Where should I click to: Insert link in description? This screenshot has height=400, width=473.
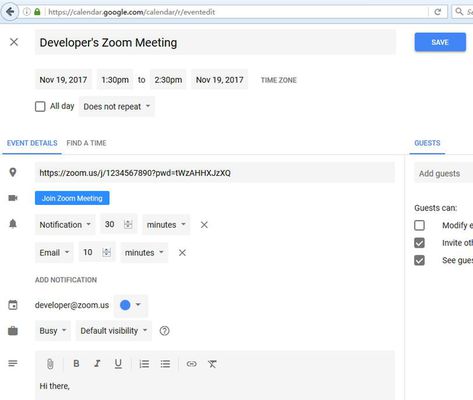[x=191, y=364]
